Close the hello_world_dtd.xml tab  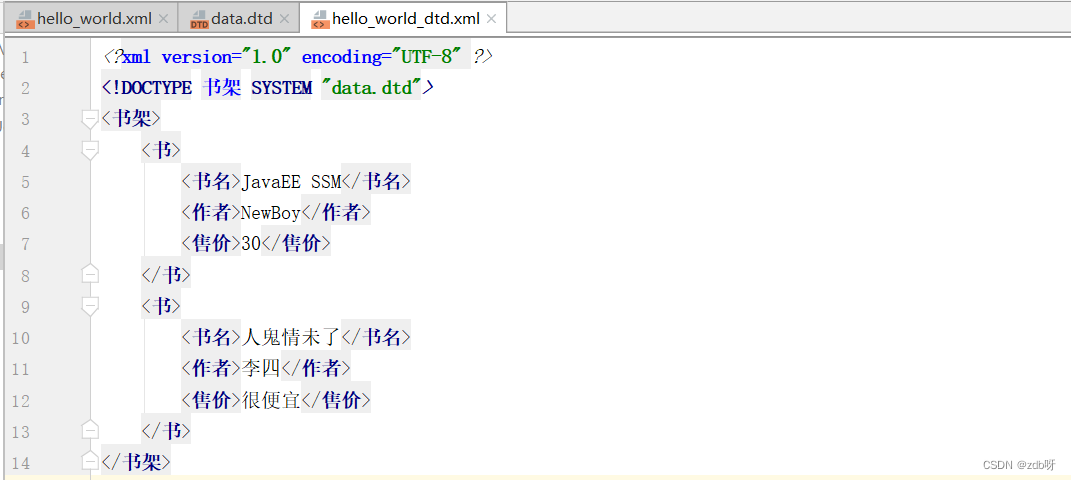click(491, 19)
